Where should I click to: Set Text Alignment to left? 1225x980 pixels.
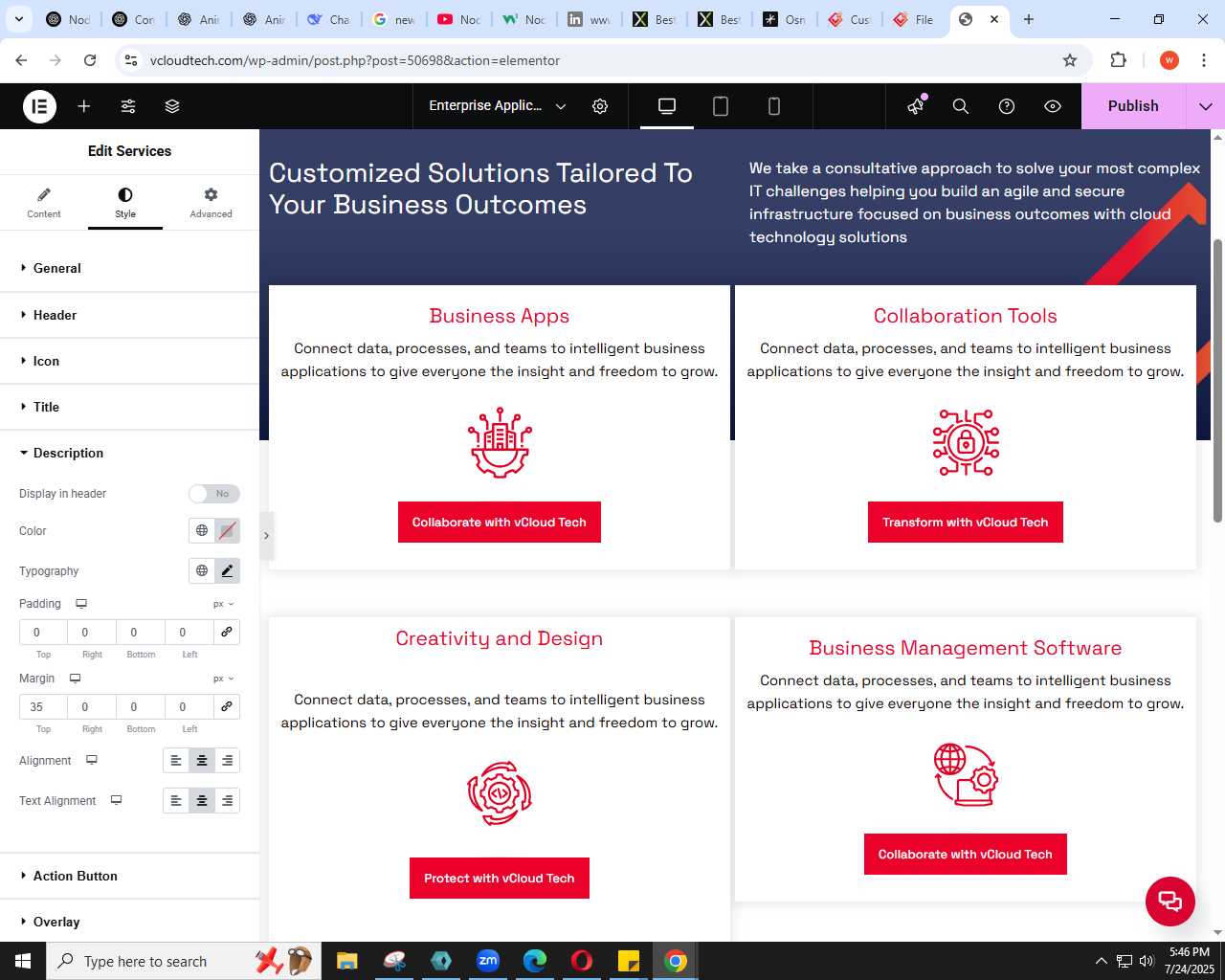pyautogui.click(x=176, y=801)
